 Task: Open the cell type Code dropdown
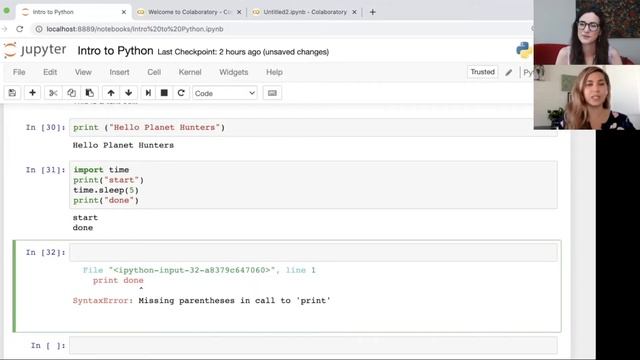225,93
